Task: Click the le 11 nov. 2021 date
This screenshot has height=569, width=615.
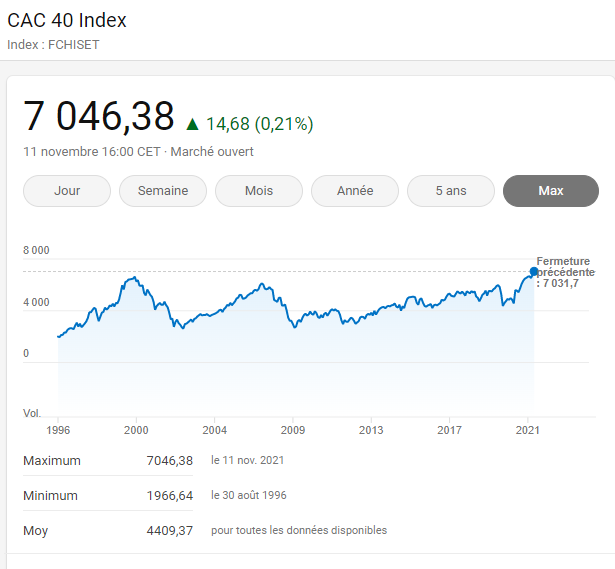Action: (x=247, y=460)
